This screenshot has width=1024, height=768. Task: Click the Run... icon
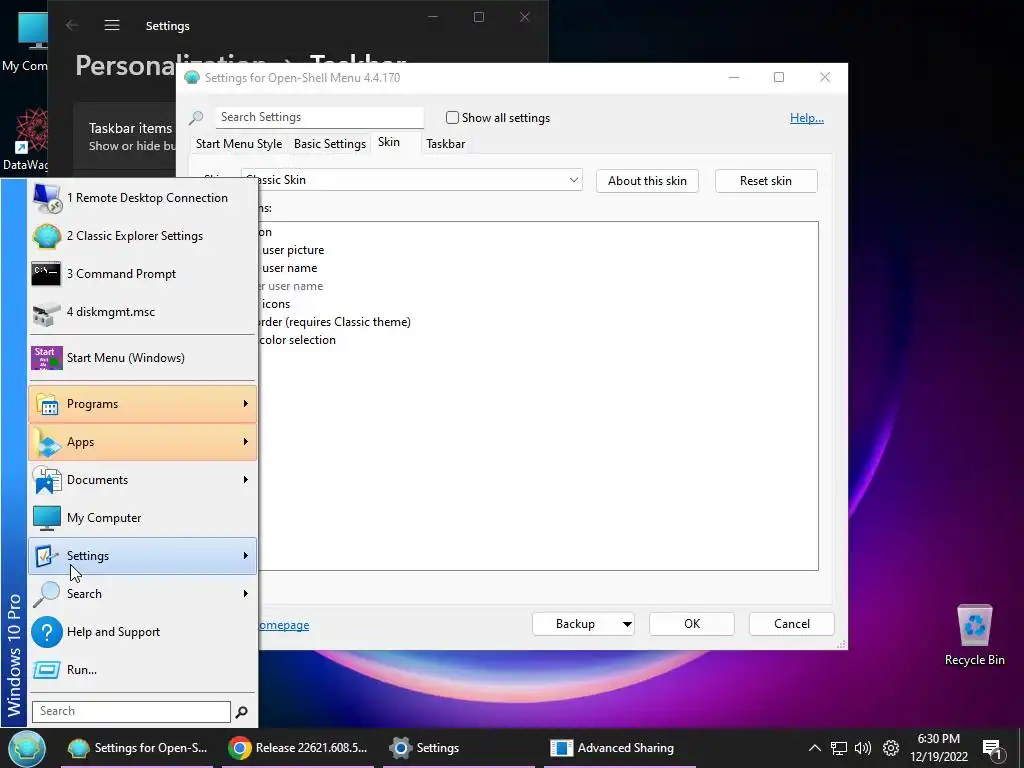click(x=47, y=669)
